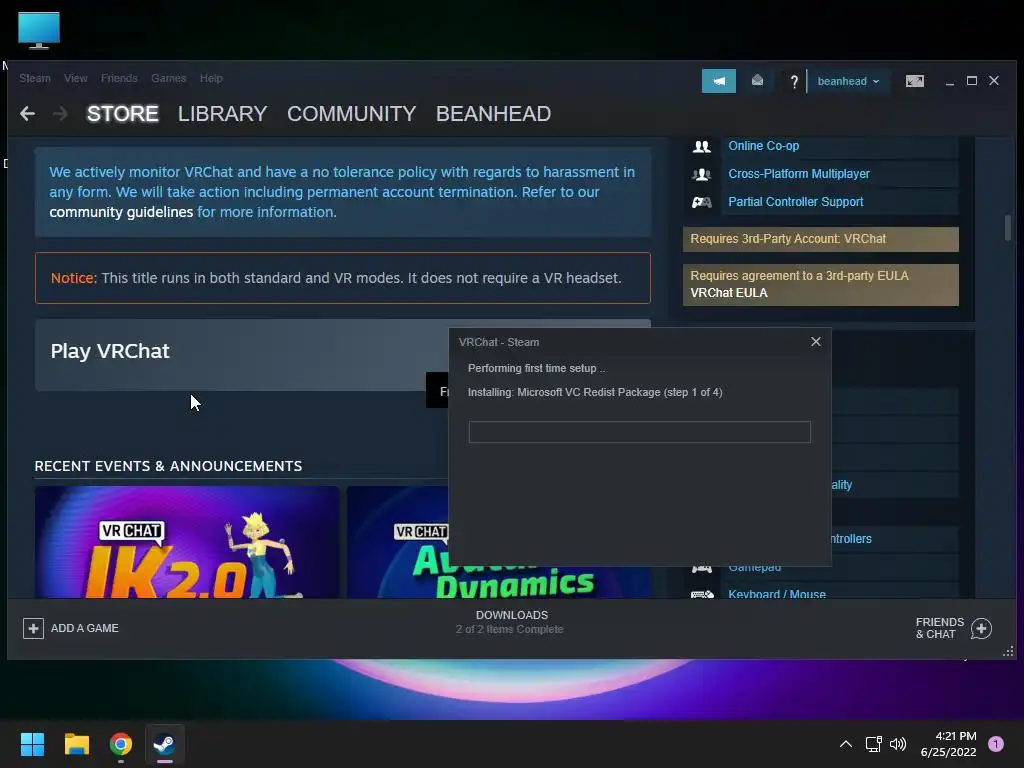The width and height of the screenshot is (1024, 768).
Task: Open File Explorer from the taskbar
Action: click(x=76, y=744)
